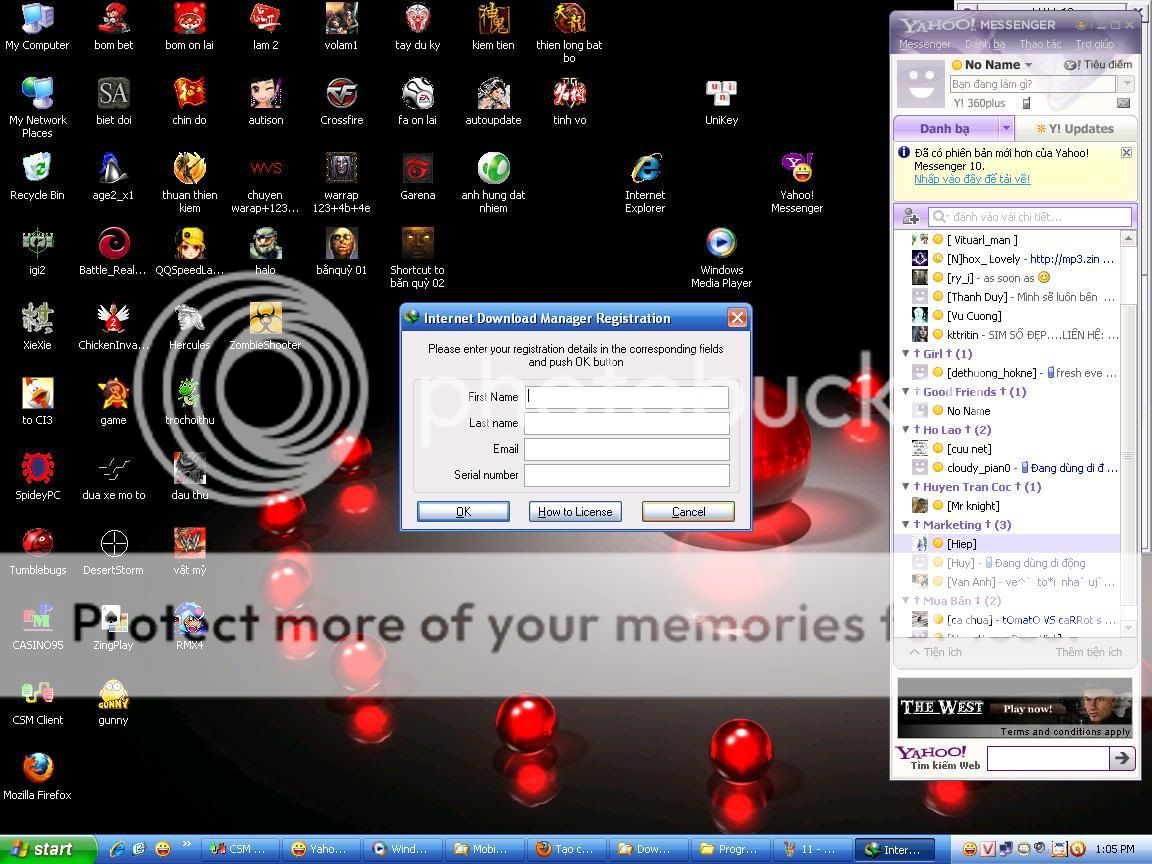Select the Windows Media Player desktop icon

pos(721,258)
